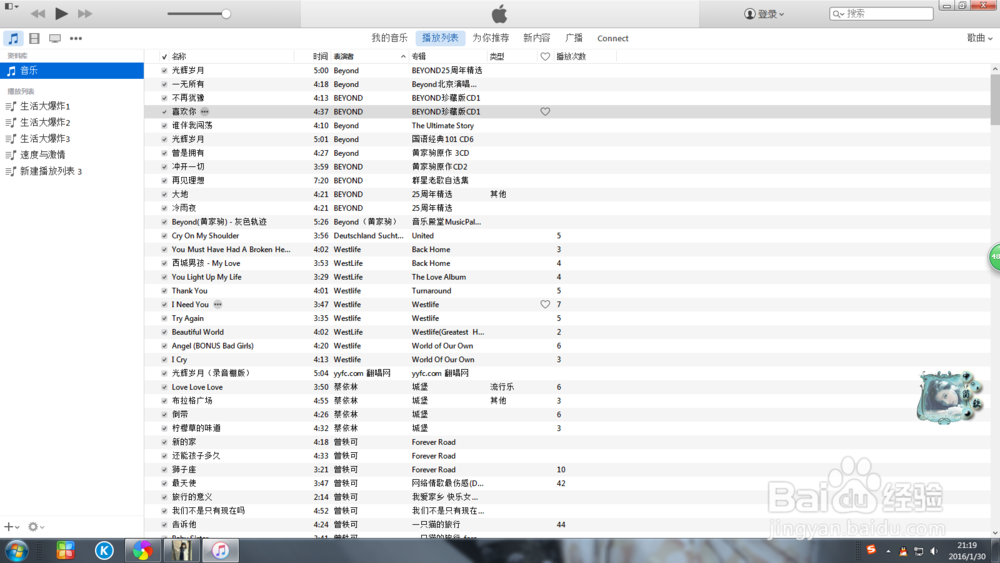Image resolution: width=1000 pixels, height=563 pixels.
Task: Open more options dots beside 喜欢你
Action: [x=205, y=112]
